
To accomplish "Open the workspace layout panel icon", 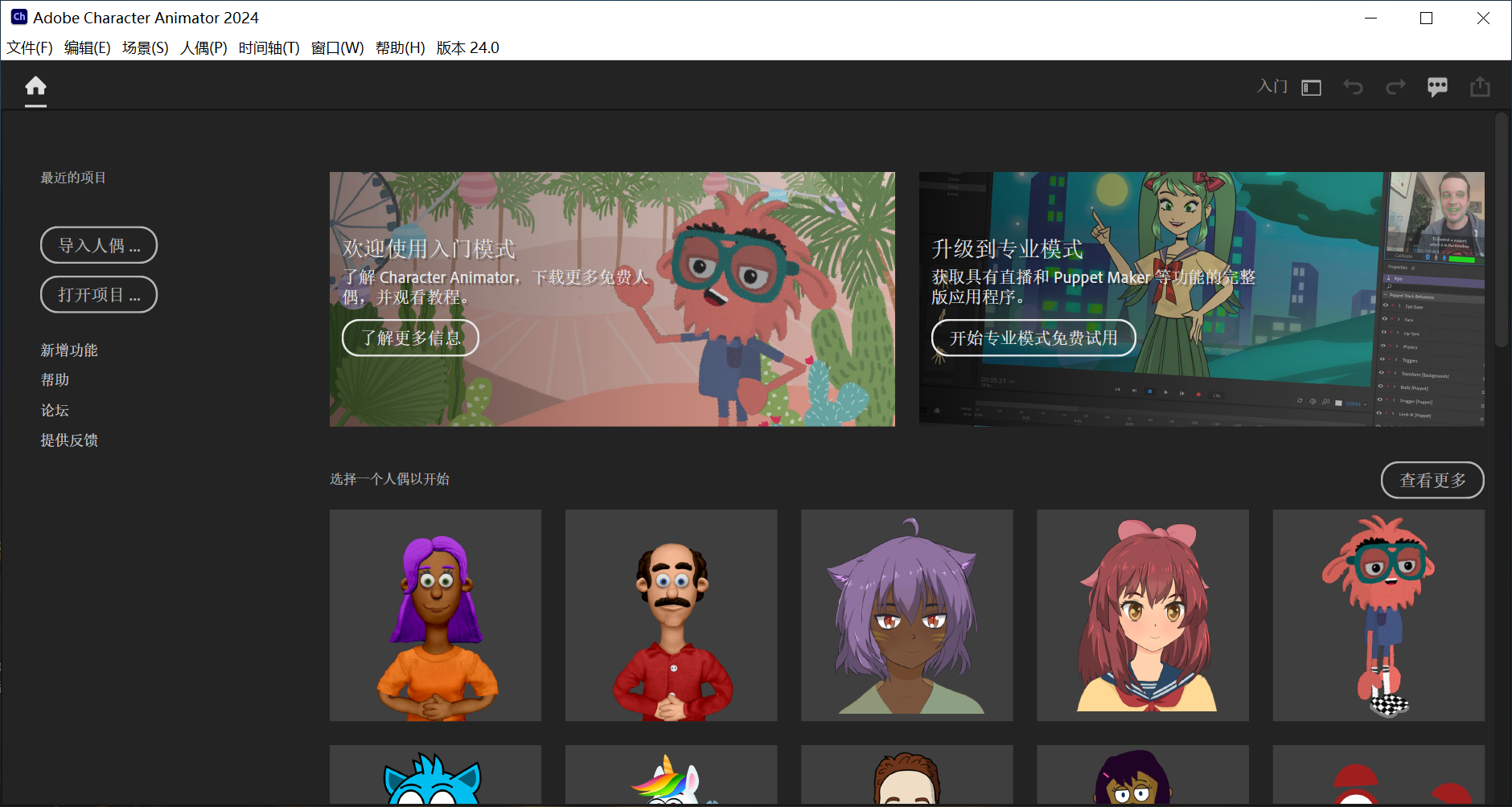I will (x=1311, y=88).
